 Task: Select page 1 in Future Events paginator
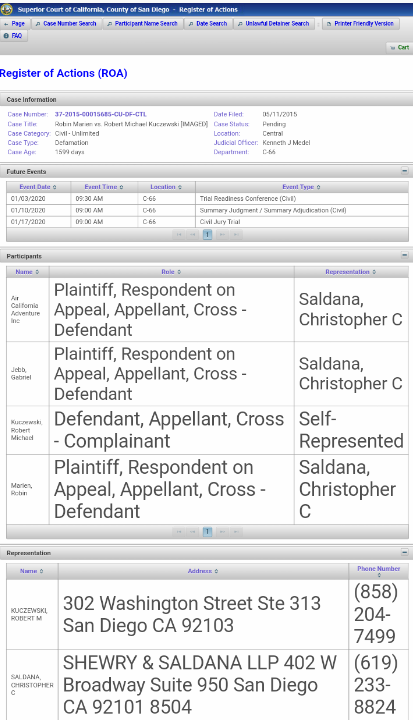click(x=207, y=235)
